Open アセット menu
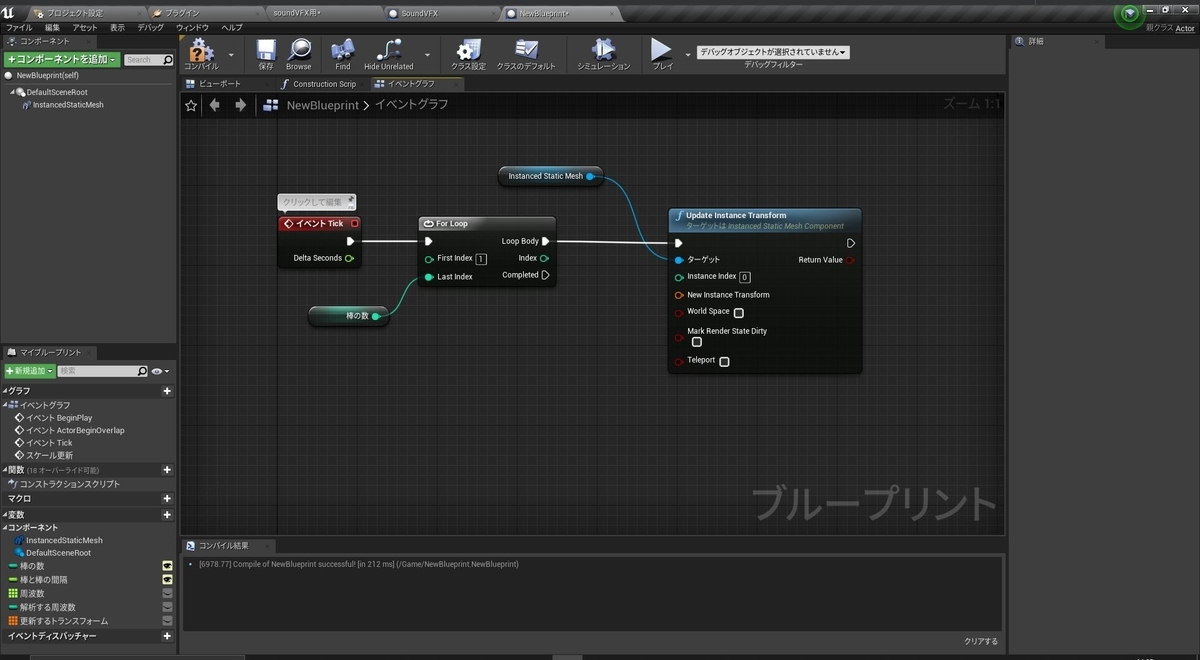 coord(85,27)
